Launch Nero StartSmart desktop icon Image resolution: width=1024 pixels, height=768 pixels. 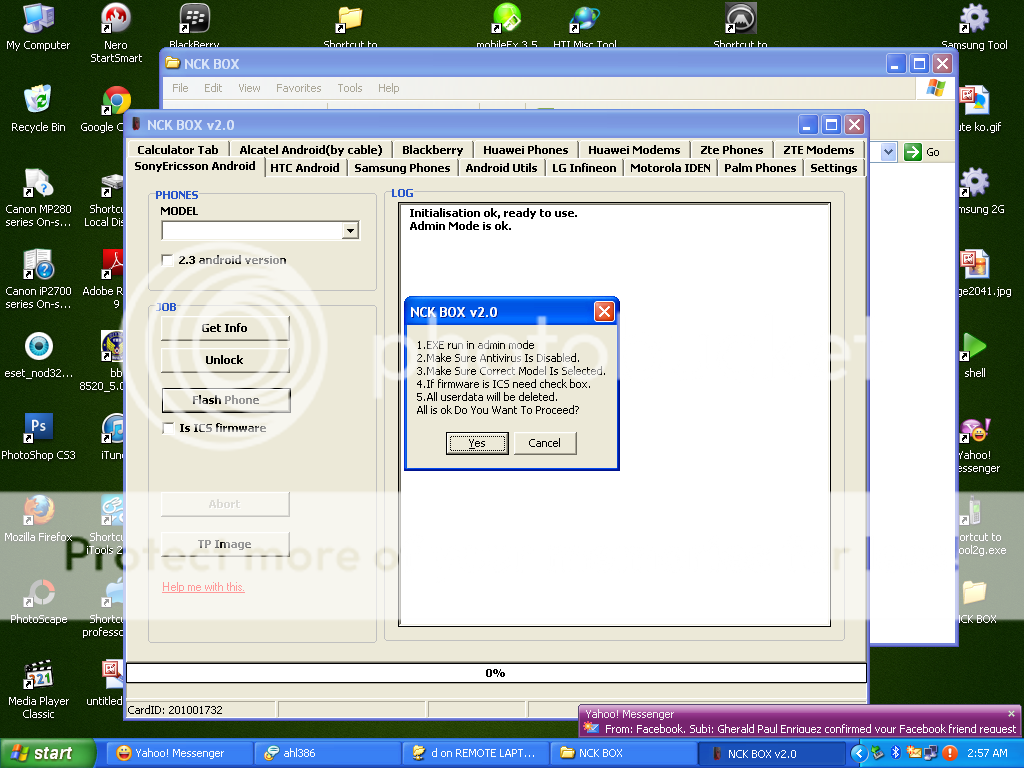(x=116, y=20)
